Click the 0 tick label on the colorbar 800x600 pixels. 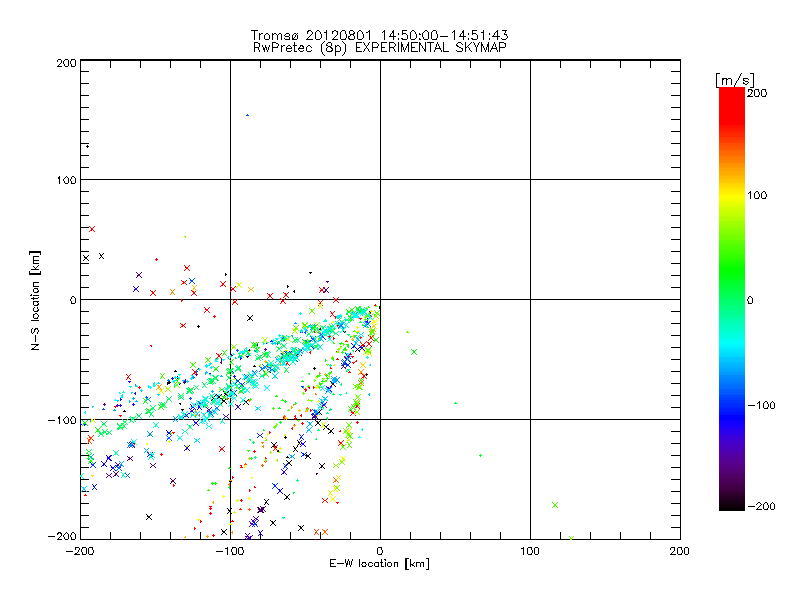[x=750, y=300]
